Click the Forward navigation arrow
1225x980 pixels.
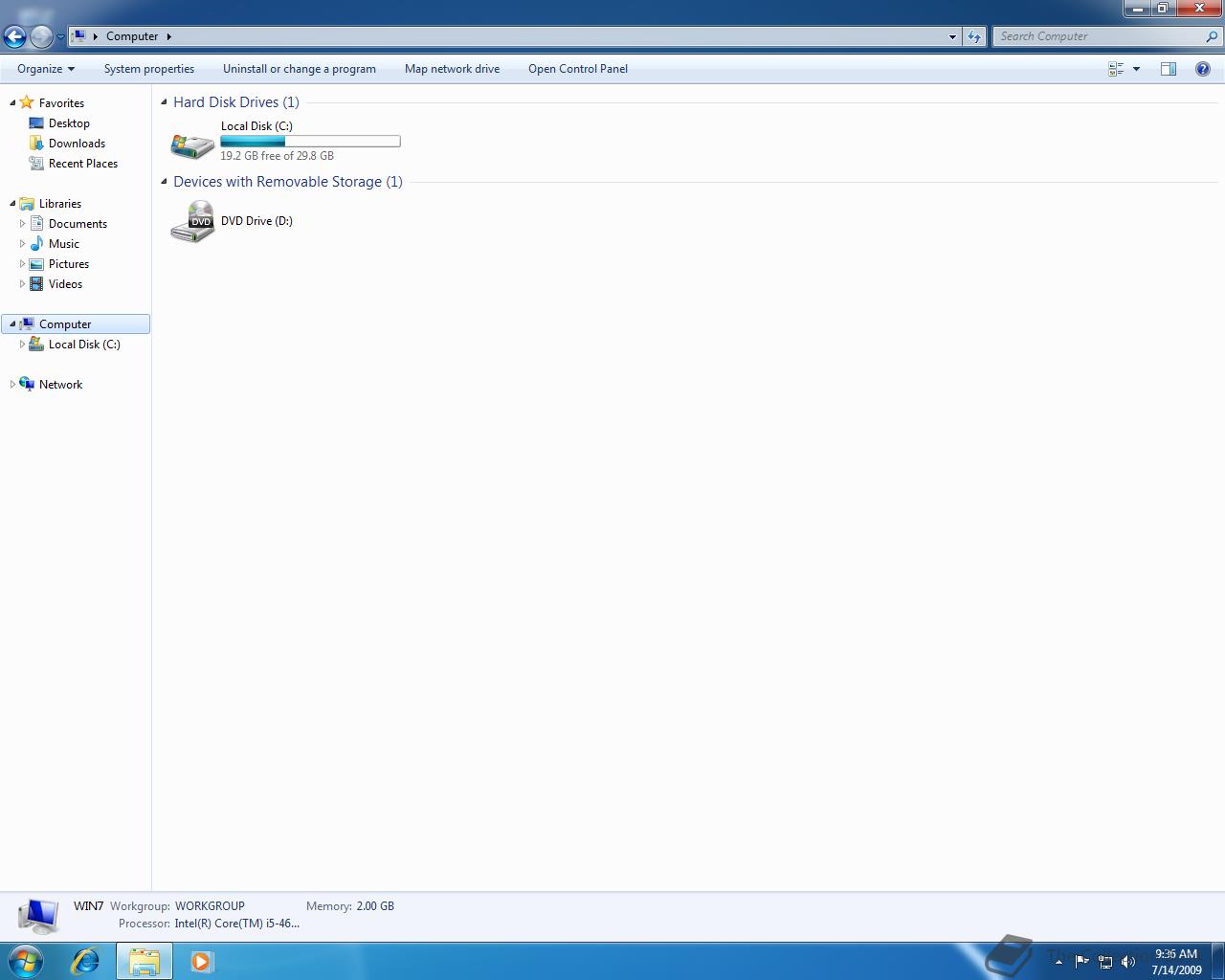41,36
